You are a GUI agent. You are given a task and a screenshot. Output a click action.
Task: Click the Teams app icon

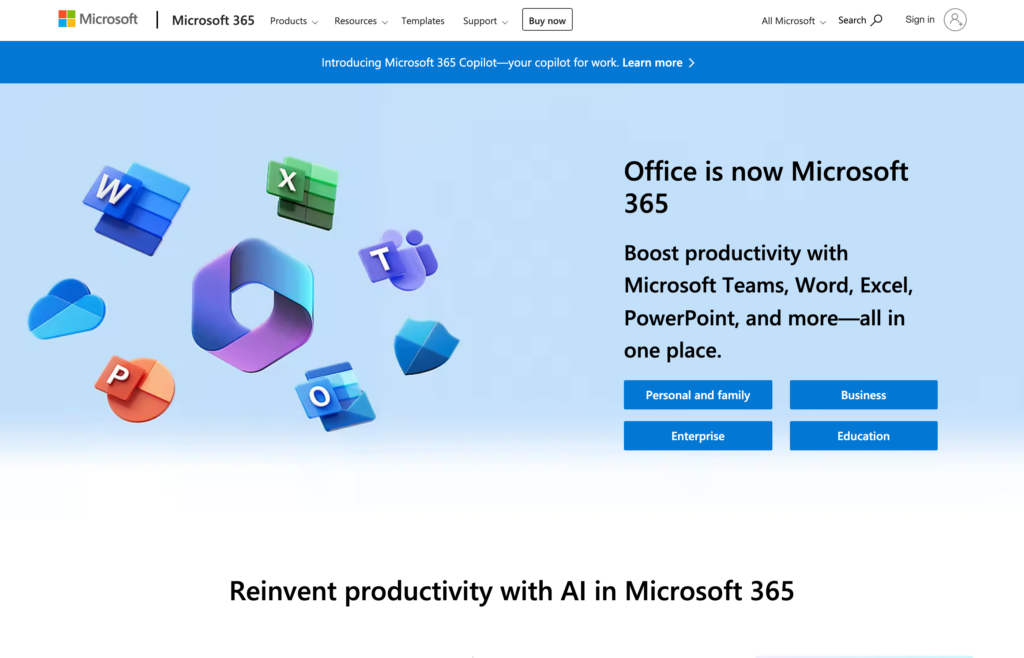398,260
